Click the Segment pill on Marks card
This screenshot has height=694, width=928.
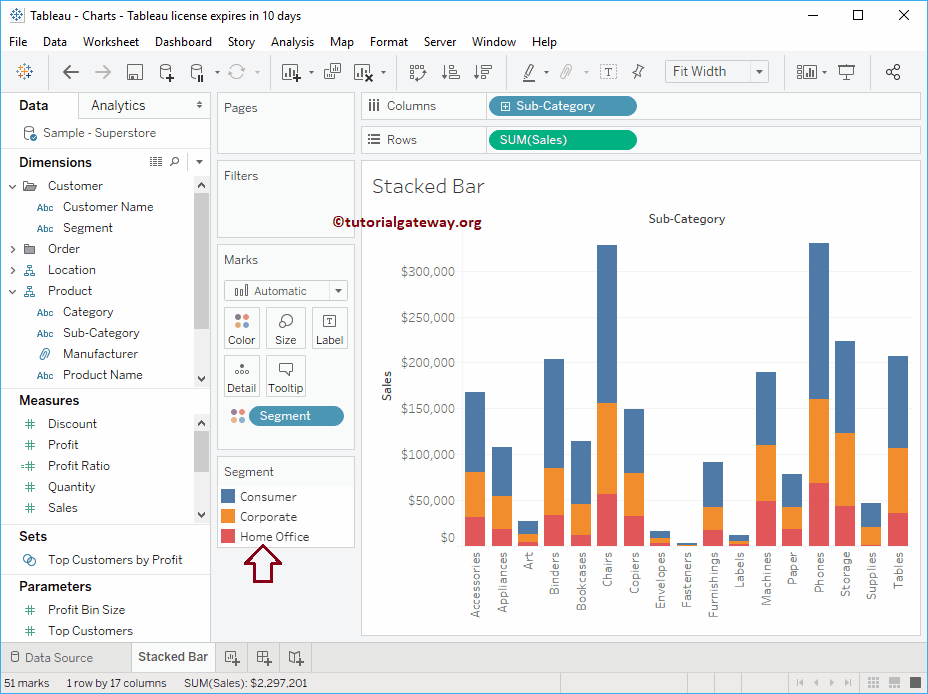[x=296, y=416]
